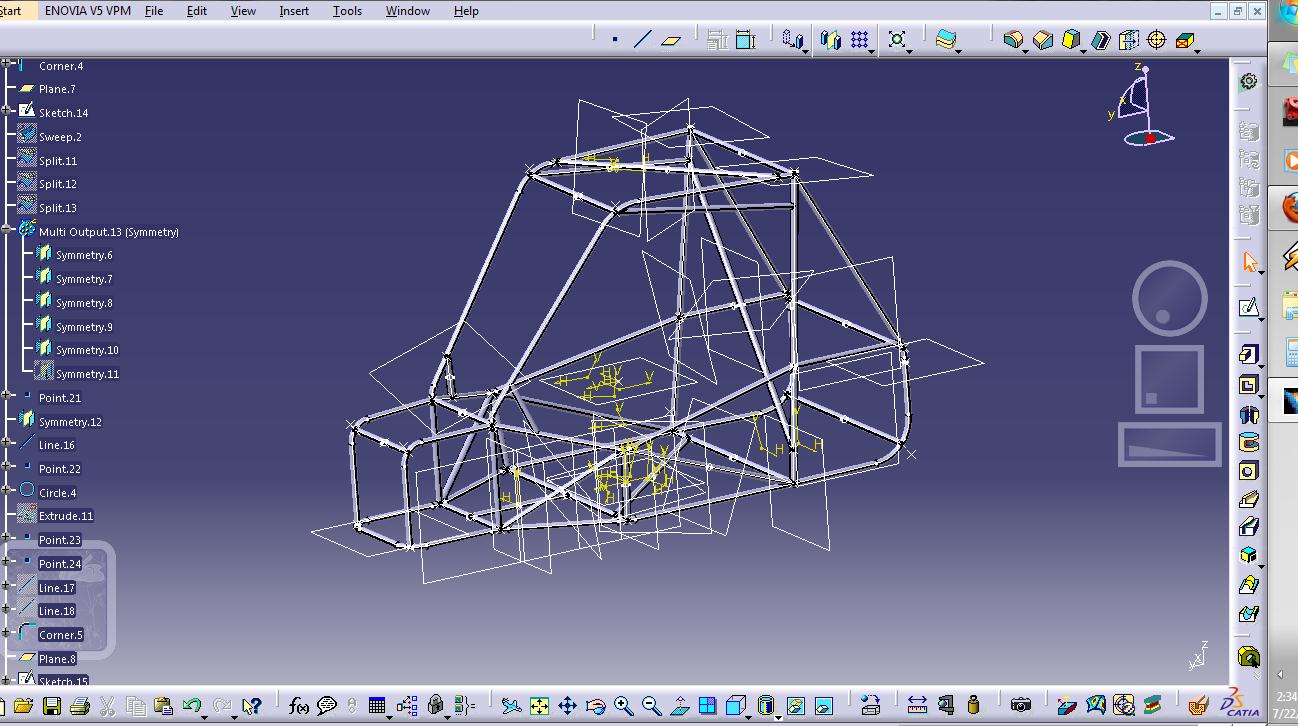The width and height of the screenshot is (1298, 726).
Task: Activate the Translate transformation tool
Action: 792,40
